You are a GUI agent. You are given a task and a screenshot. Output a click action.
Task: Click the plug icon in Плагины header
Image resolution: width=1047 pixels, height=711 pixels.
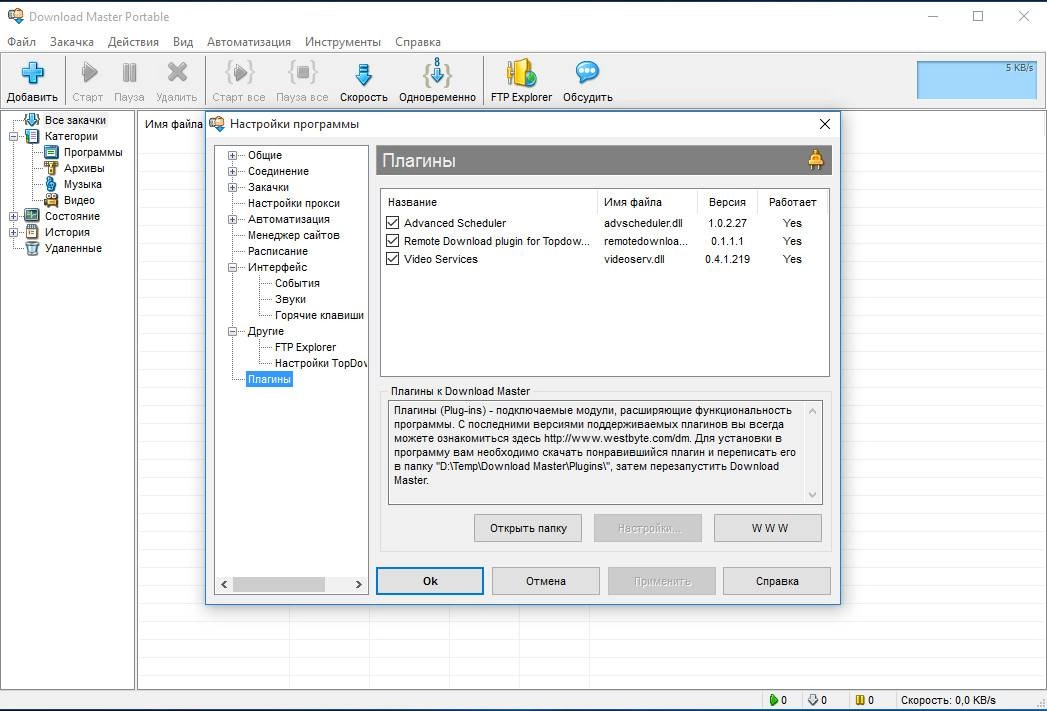pyautogui.click(x=815, y=160)
